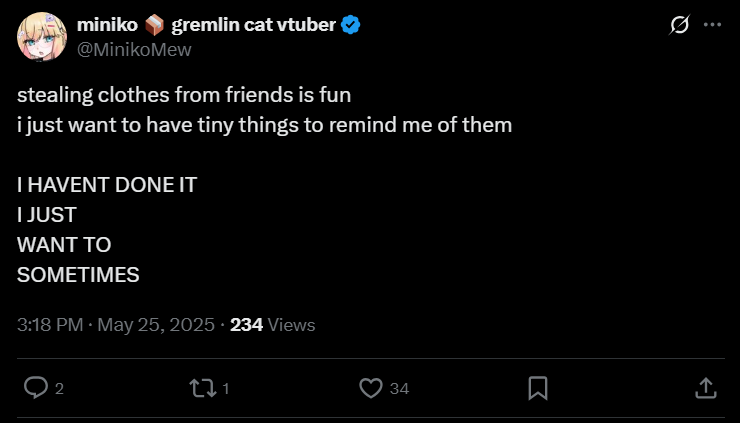Screen dimensions: 740x423
Task: Open the Grok explain-post icon
Action: pyautogui.click(x=680, y=25)
